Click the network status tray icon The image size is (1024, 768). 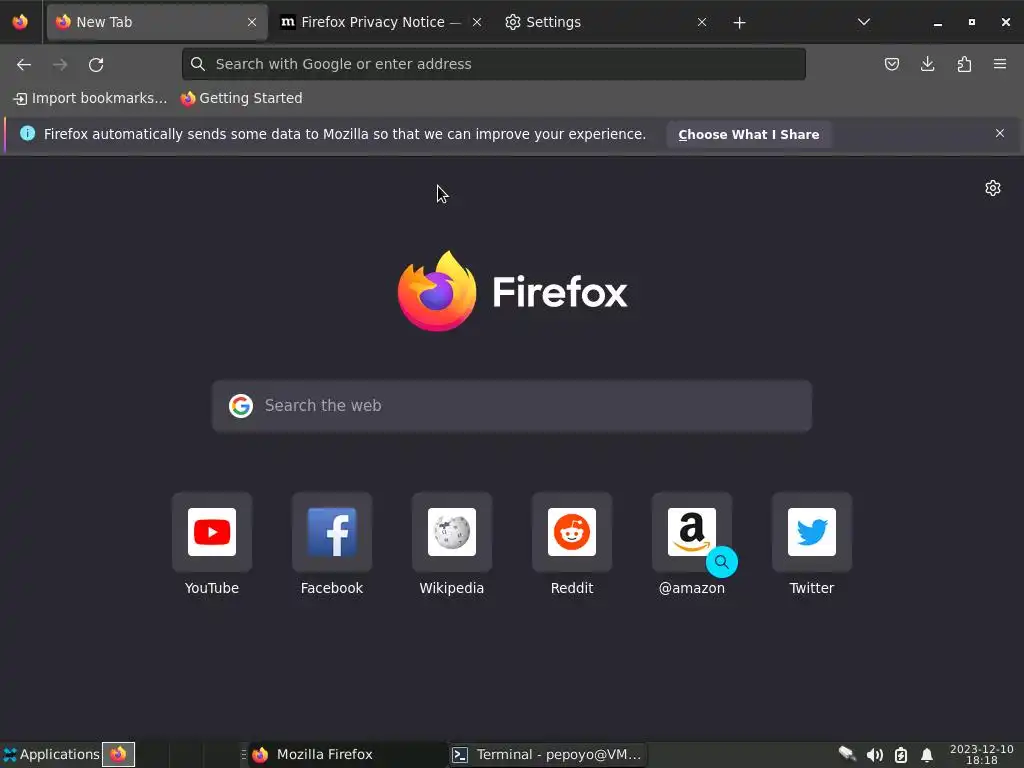click(x=847, y=754)
